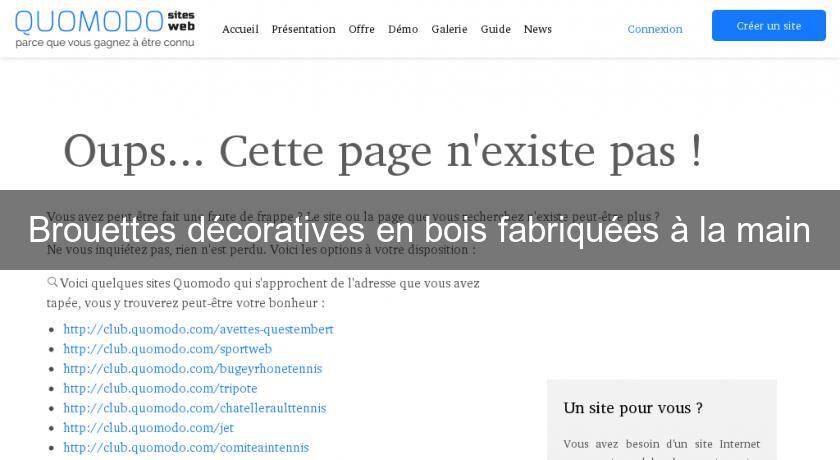The width and height of the screenshot is (840, 460).
Task: Open the club.quomodo.com/sportweb link
Action: pyautogui.click(x=168, y=349)
